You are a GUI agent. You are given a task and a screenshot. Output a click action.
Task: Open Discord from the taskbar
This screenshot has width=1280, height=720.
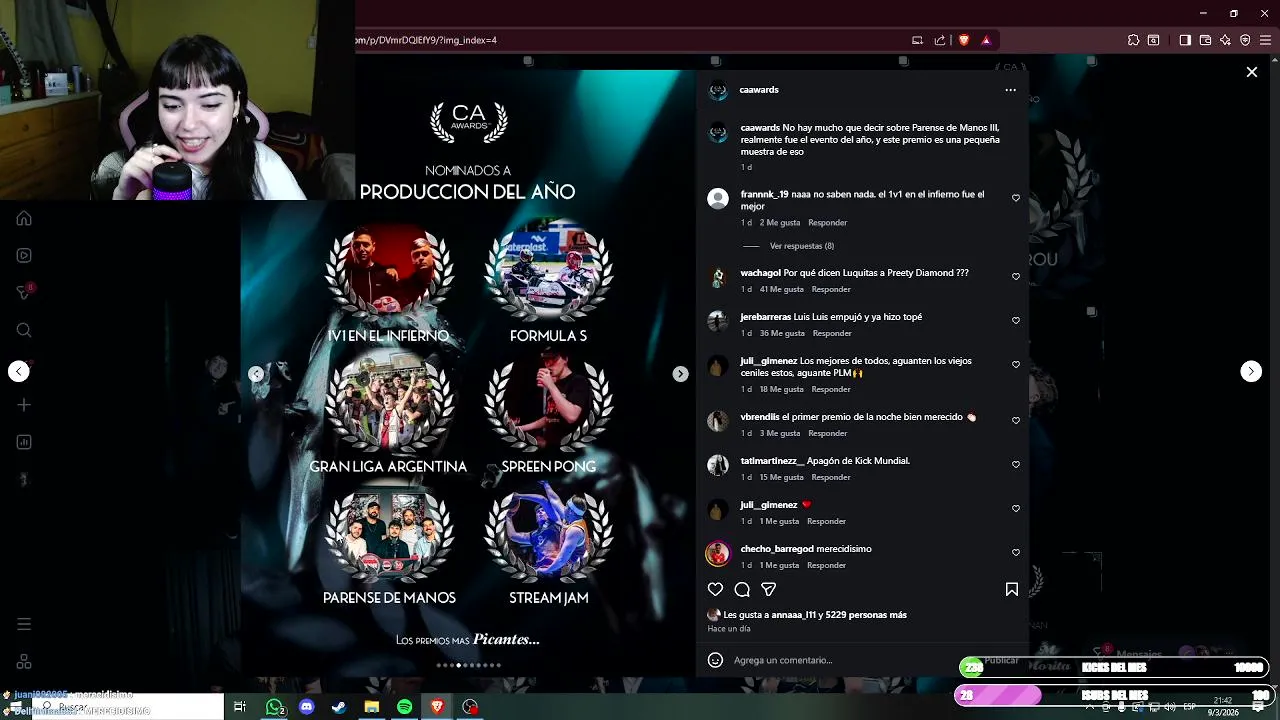point(307,707)
